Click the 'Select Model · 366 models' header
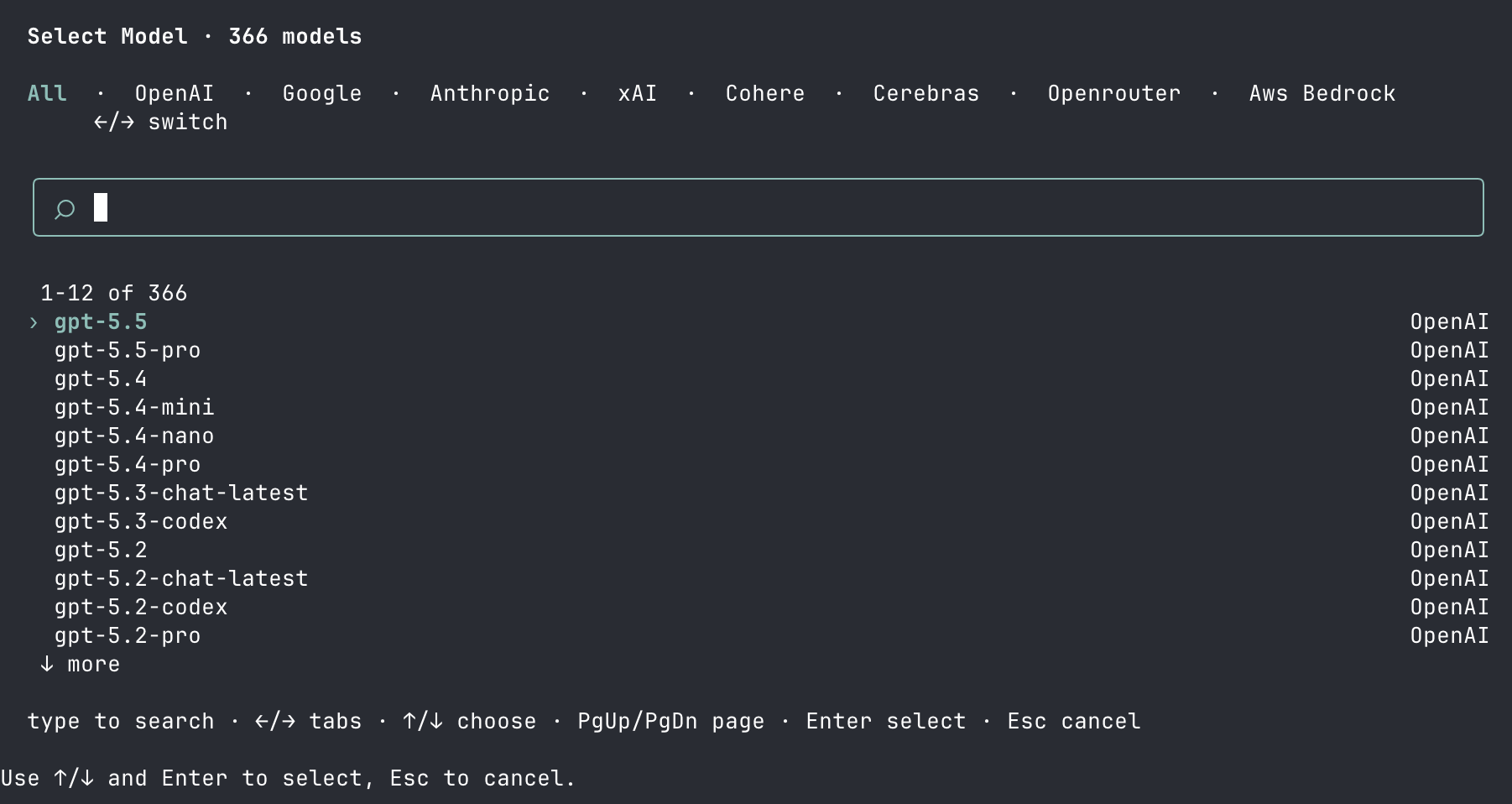Viewport: 1512px width, 804px height. tap(195, 36)
